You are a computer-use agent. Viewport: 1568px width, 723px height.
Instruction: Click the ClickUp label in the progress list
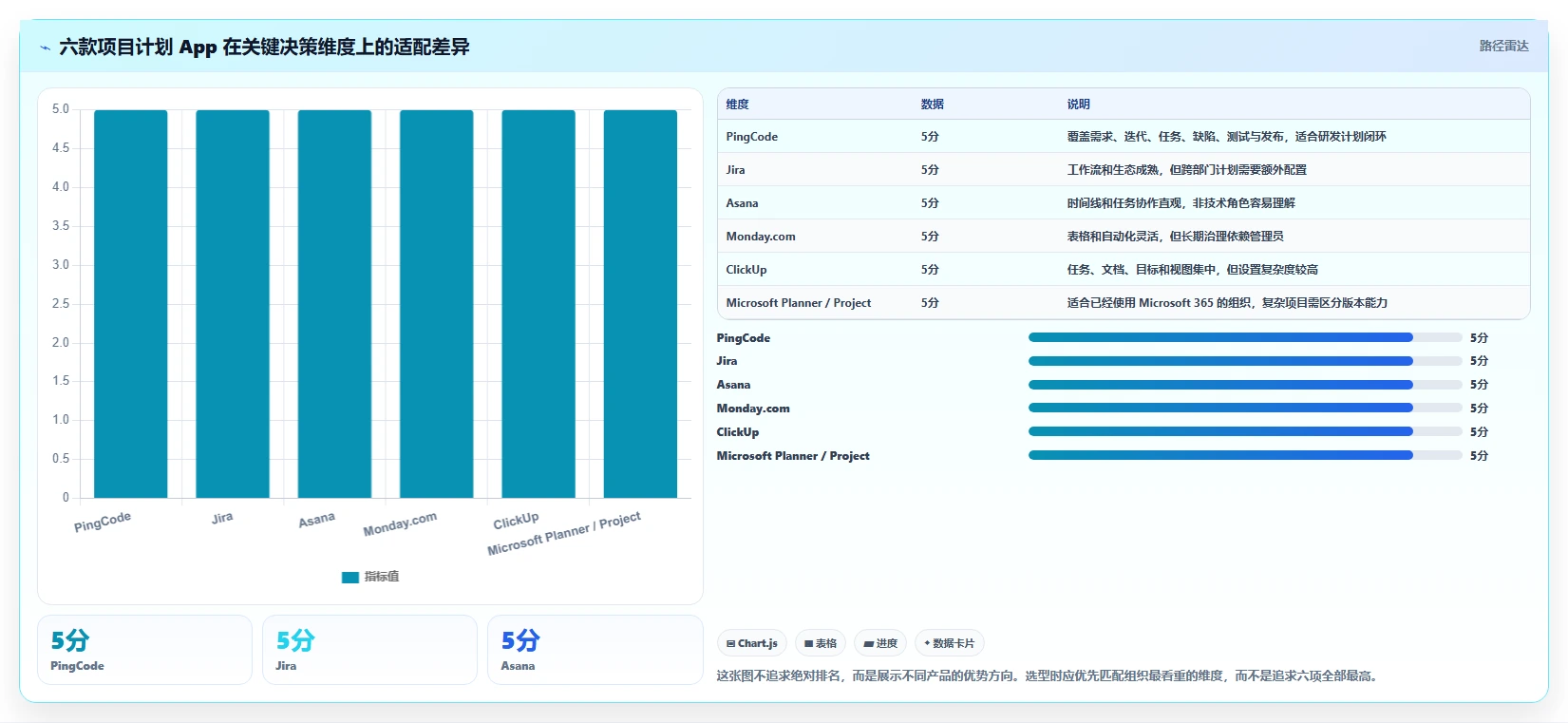tap(738, 432)
